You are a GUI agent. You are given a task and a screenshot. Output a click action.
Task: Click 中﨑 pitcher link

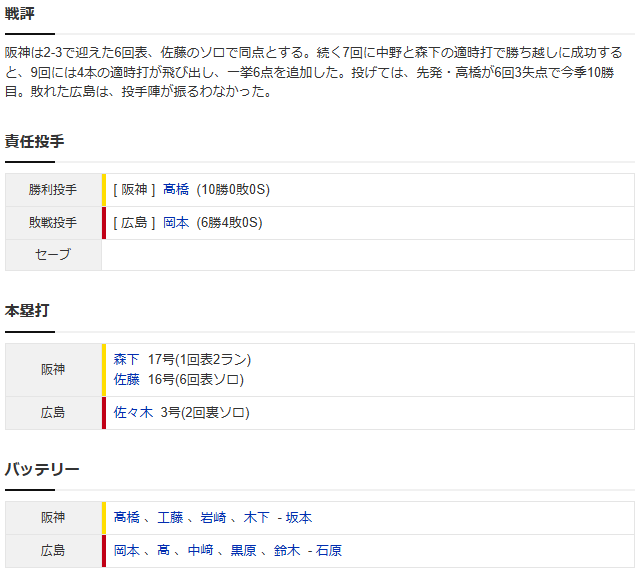(200, 550)
